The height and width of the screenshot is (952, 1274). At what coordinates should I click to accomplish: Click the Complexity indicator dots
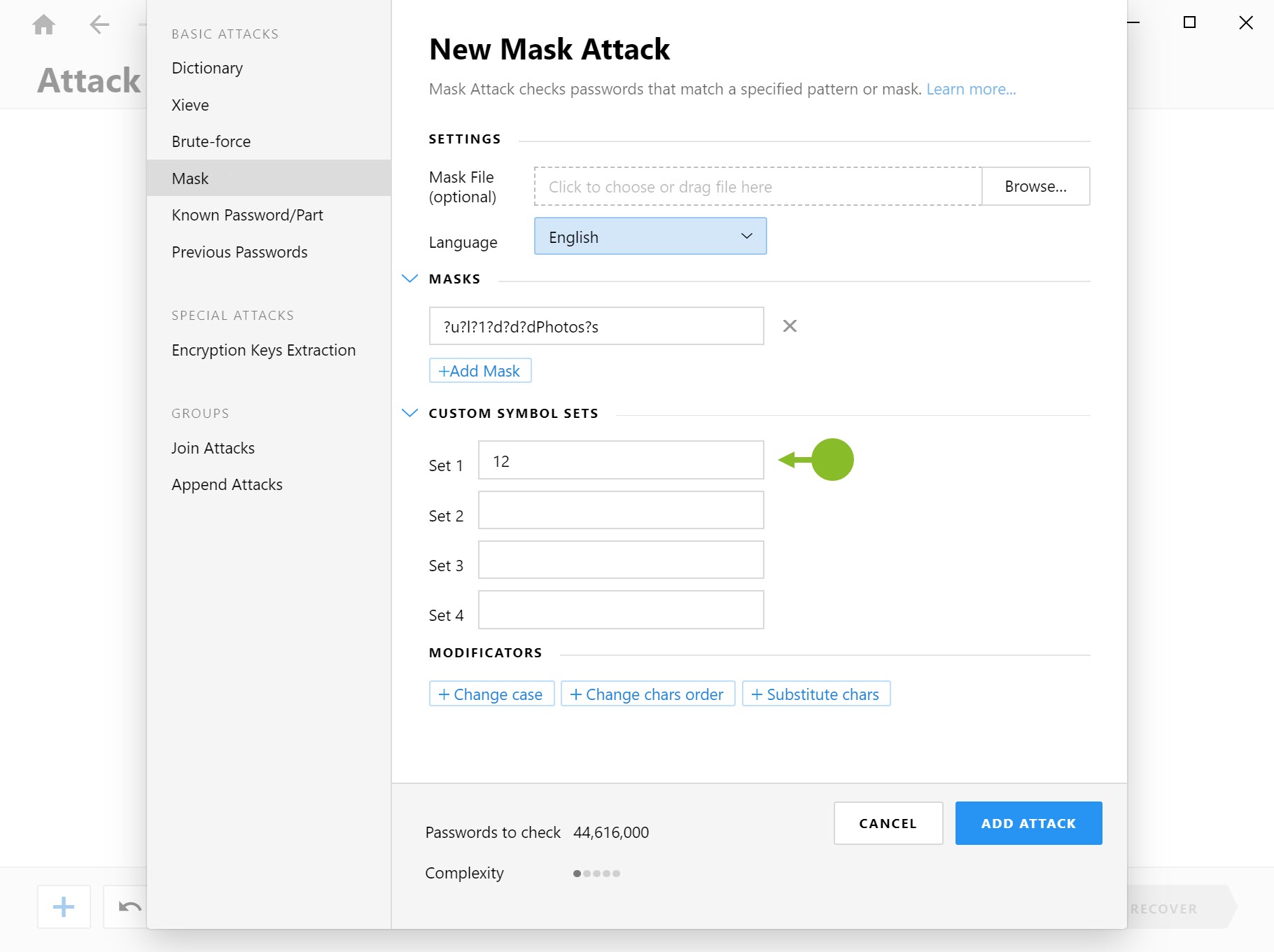pyautogui.click(x=595, y=873)
